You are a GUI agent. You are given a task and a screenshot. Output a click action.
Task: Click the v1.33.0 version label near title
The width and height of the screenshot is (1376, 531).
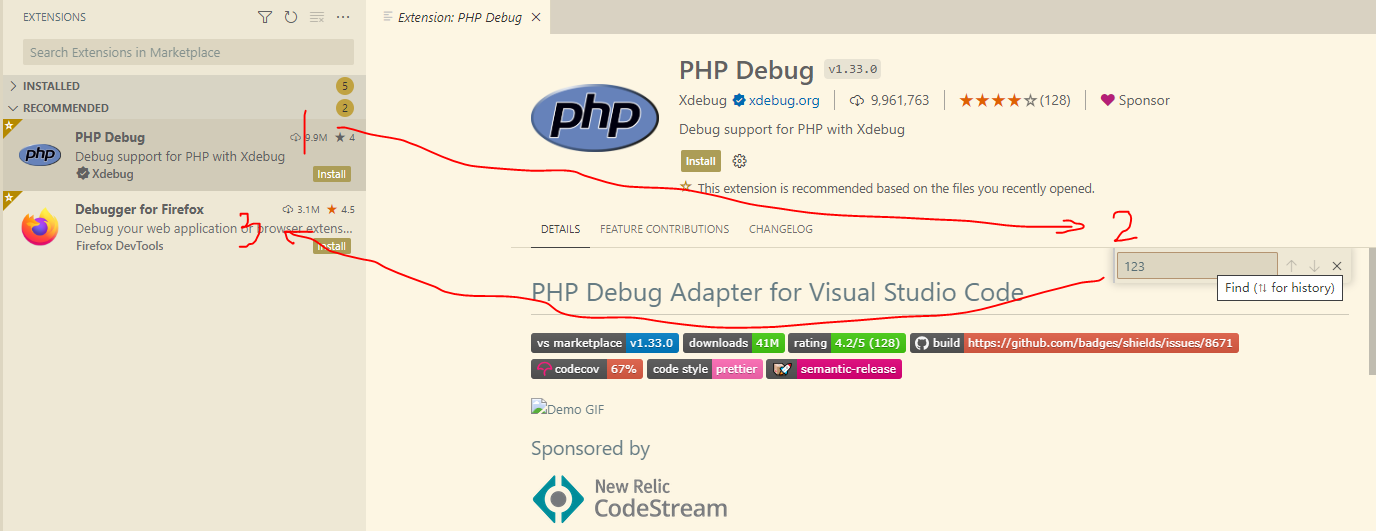click(x=852, y=70)
